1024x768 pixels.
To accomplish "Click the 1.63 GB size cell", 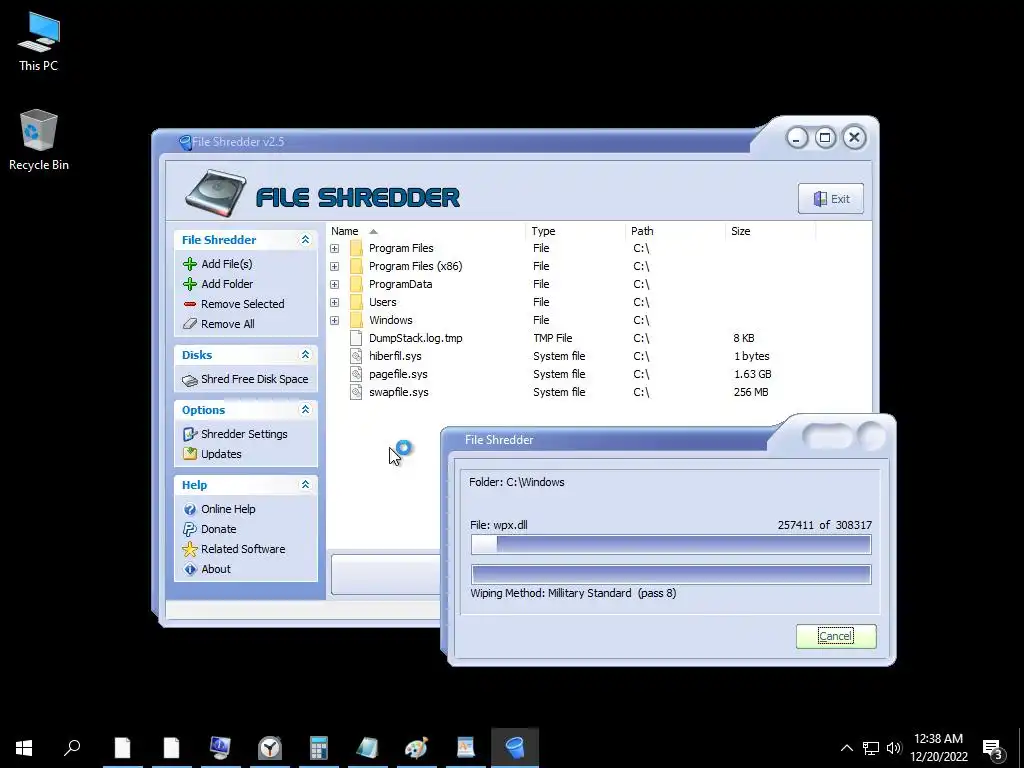I will pos(752,374).
